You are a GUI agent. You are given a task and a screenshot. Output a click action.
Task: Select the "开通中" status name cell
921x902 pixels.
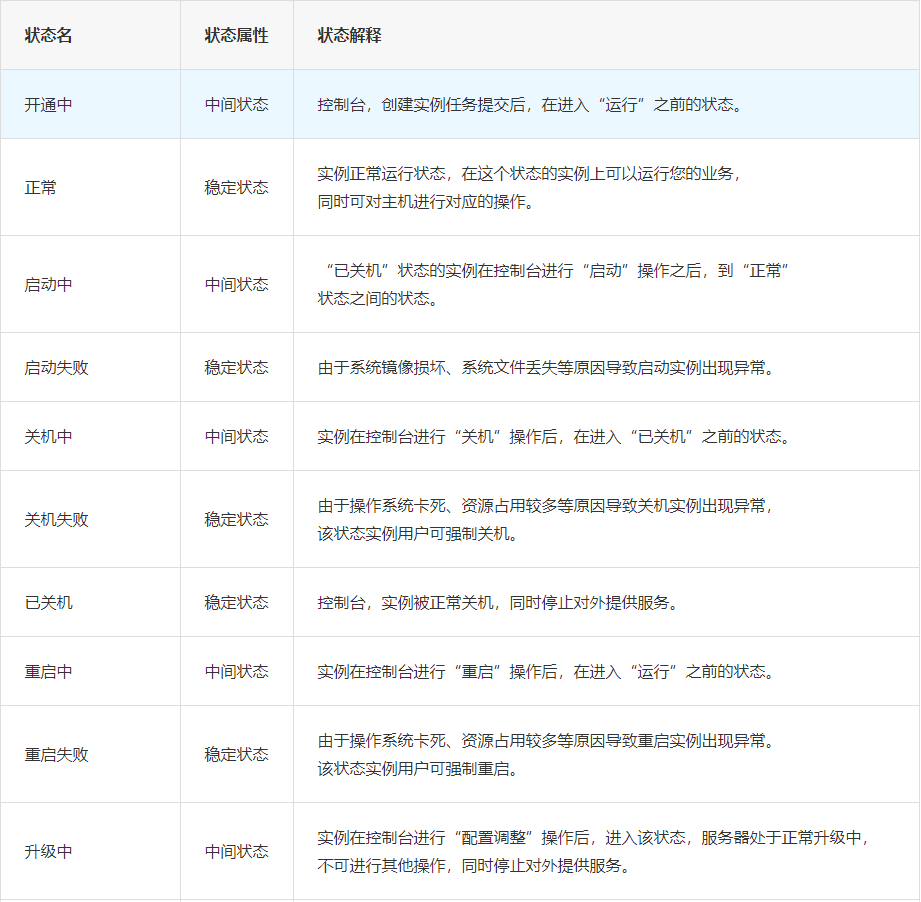point(49,104)
